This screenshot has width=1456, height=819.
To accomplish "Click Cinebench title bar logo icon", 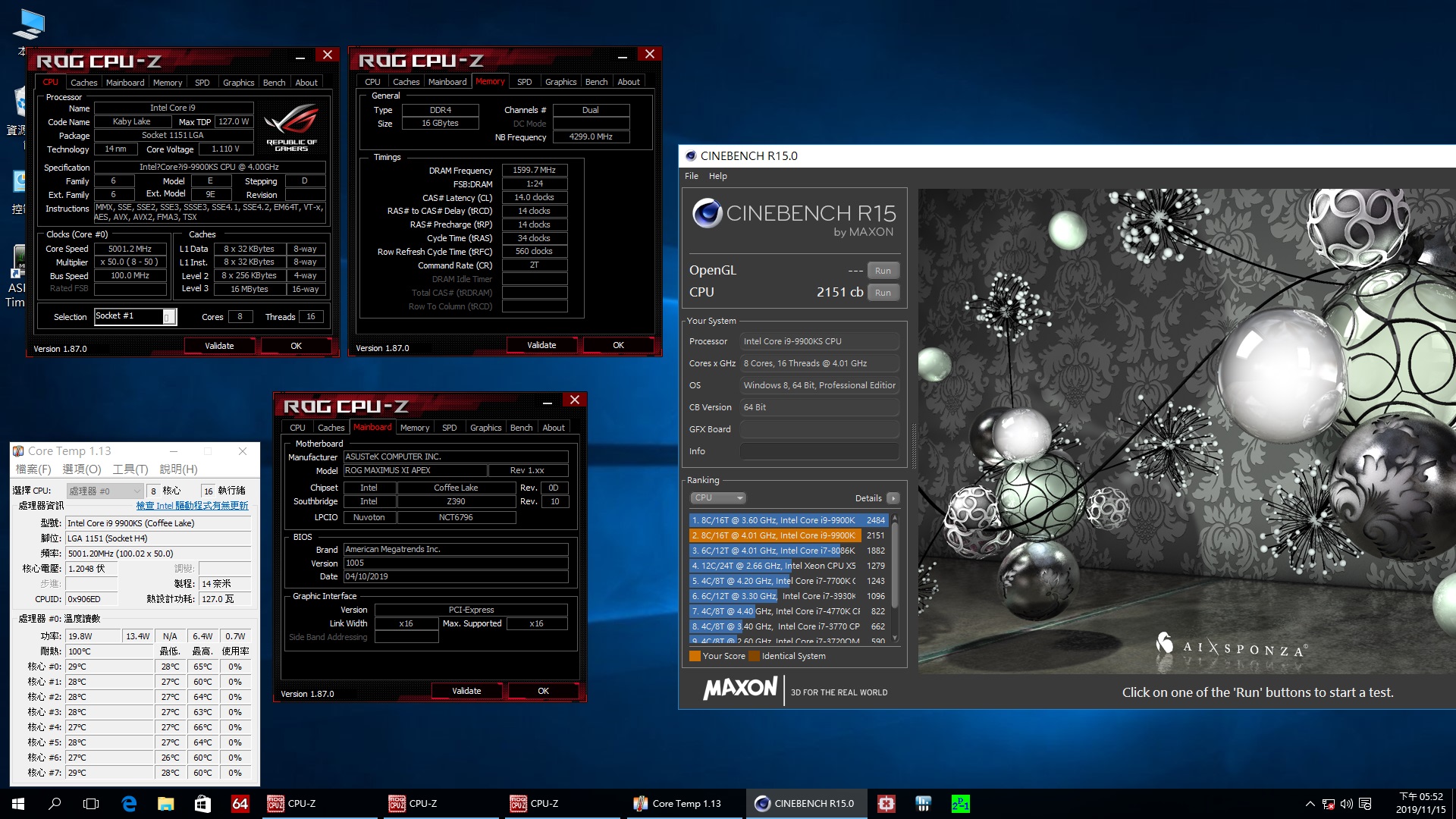I will (x=690, y=155).
